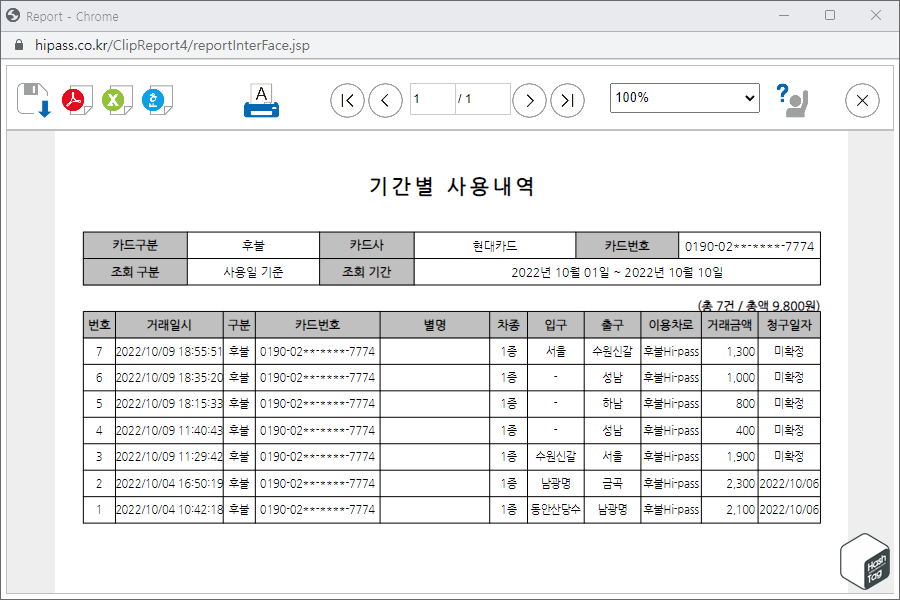Click the date range 2022년 10월 01일 cell

(617, 272)
